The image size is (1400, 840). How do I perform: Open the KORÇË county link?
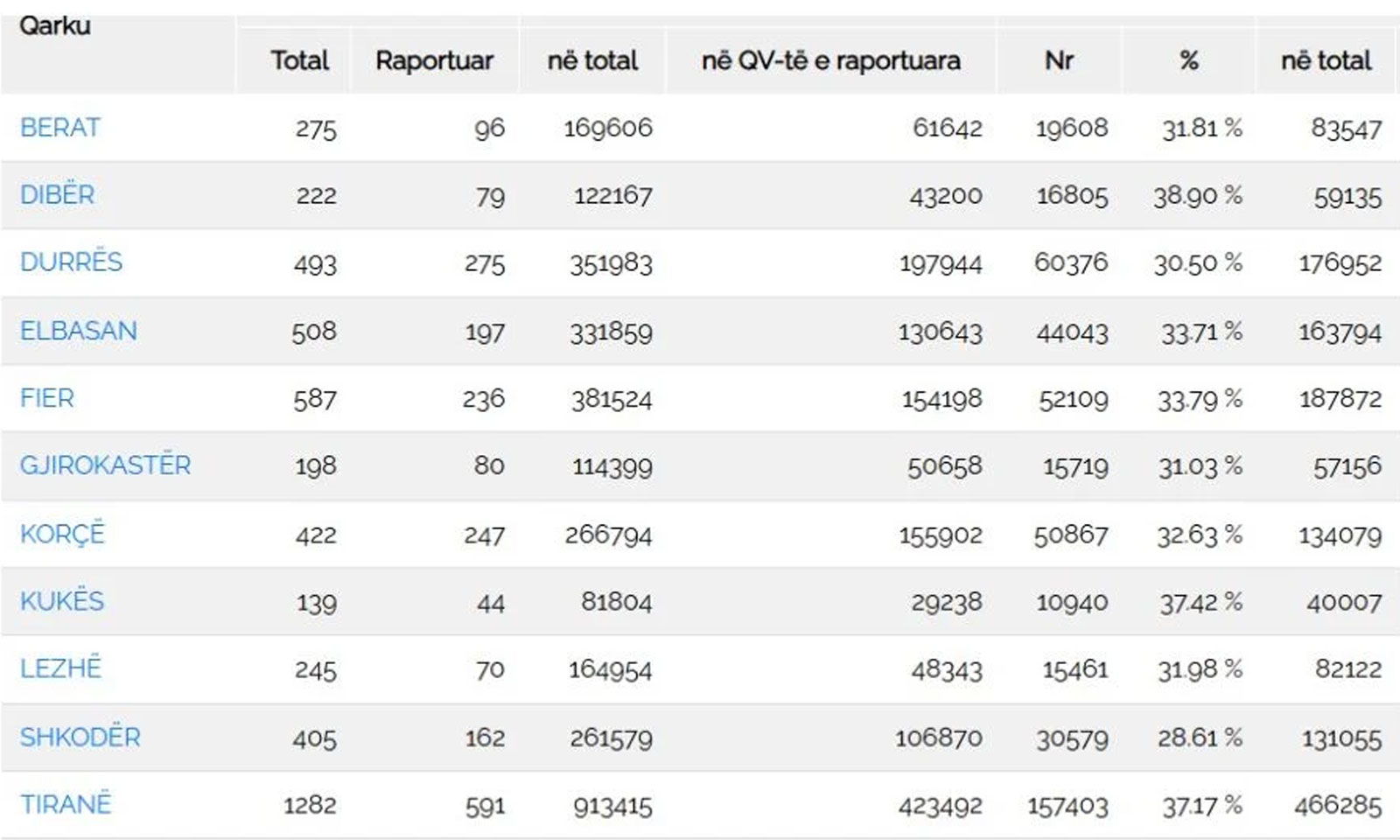click(62, 533)
